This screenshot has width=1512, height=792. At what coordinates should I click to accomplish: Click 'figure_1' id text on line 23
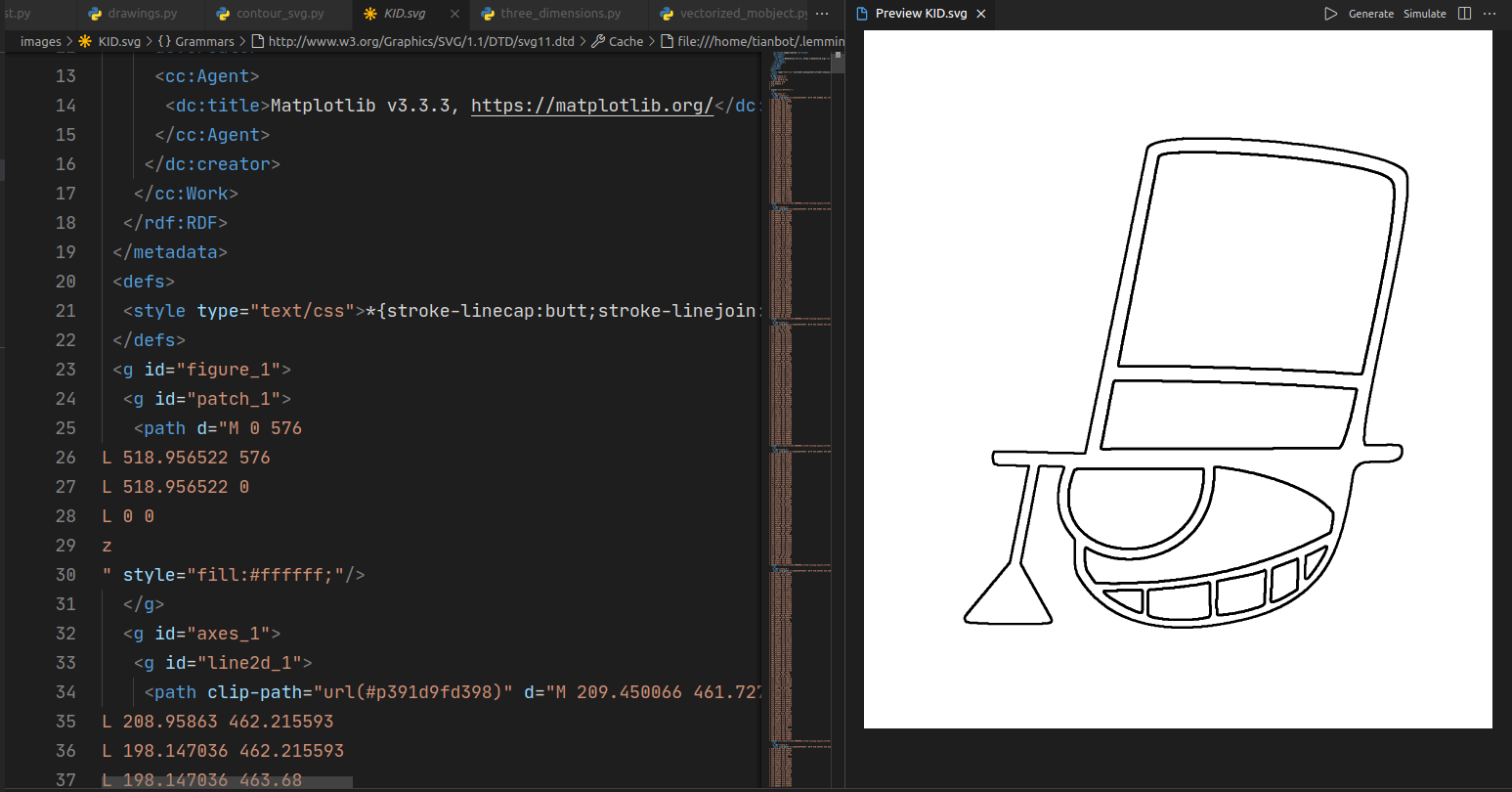(x=229, y=370)
